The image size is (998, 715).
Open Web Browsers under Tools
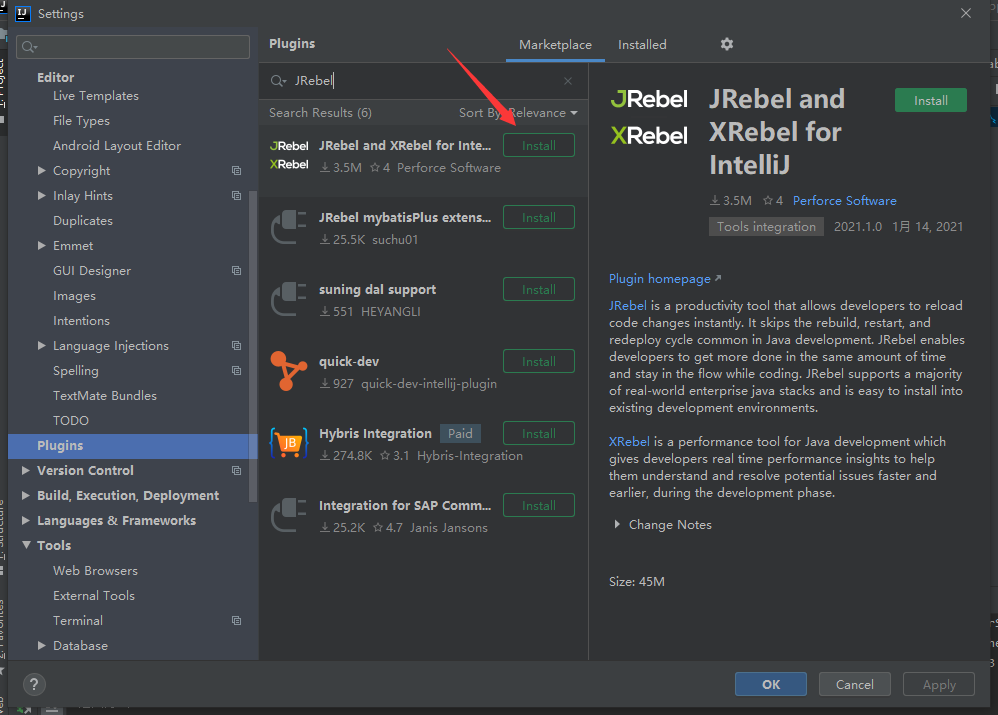point(95,570)
